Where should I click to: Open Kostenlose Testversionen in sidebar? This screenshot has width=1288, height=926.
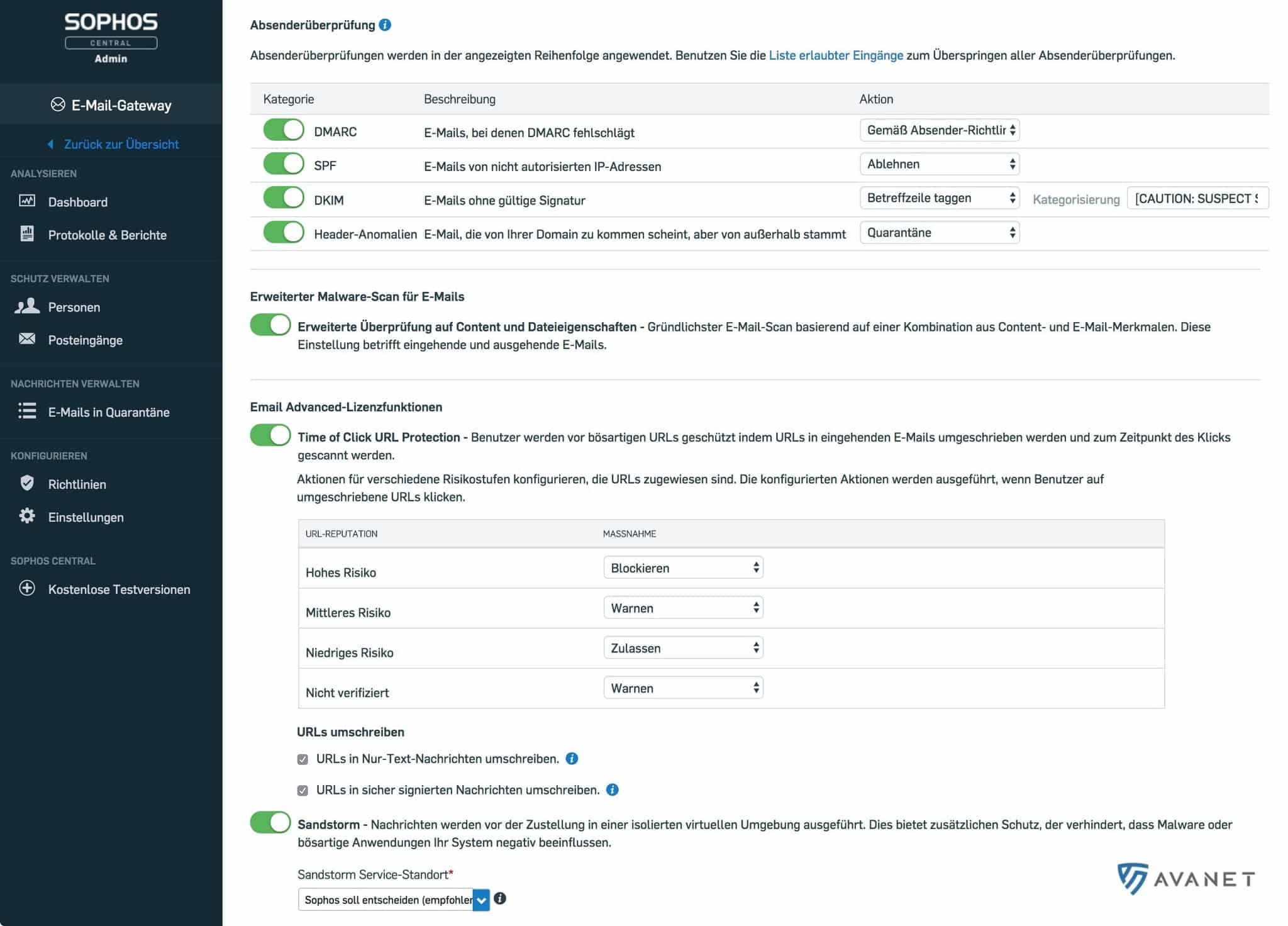[119, 589]
